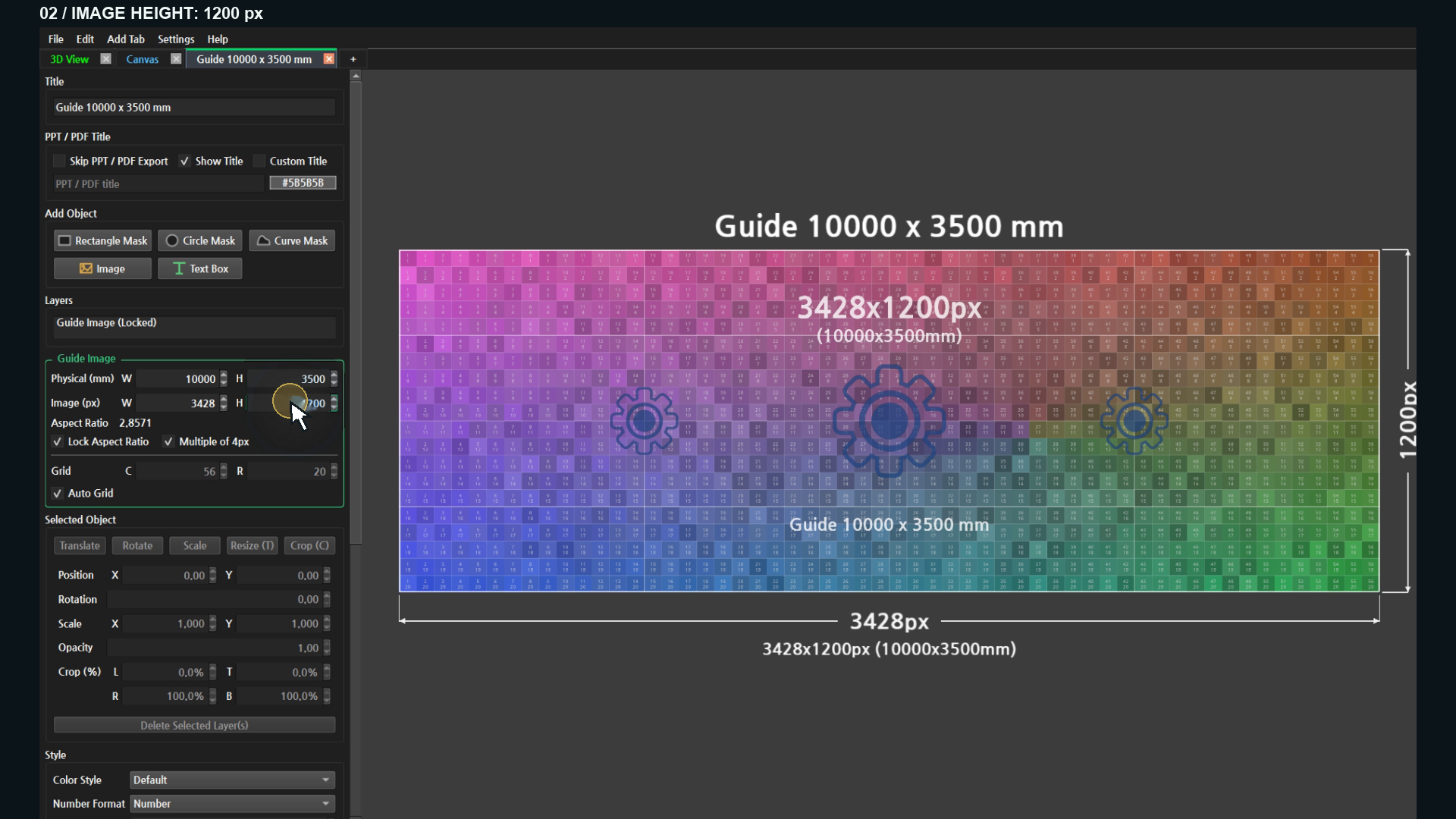Click the small right gear in guide image
1456x819 pixels.
pyautogui.click(x=1134, y=421)
